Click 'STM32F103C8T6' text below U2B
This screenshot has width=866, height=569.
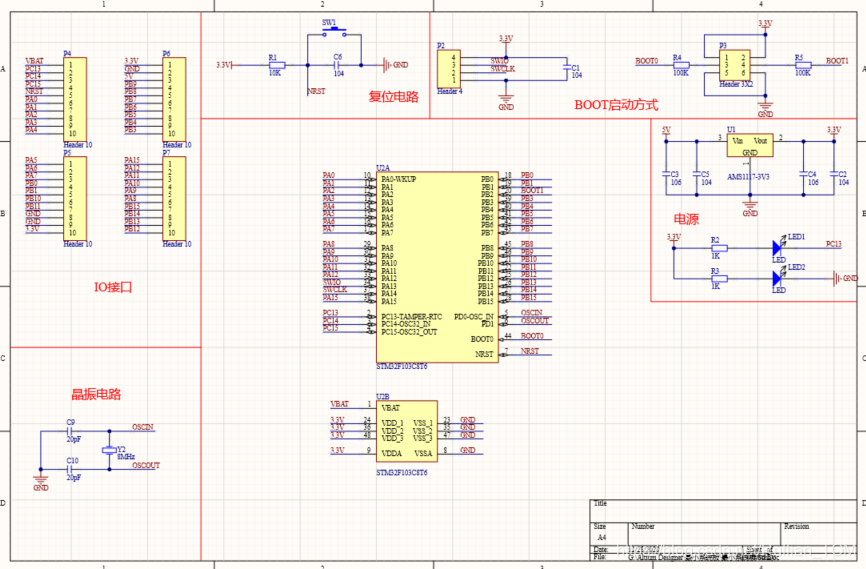pyautogui.click(x=402, y=473)
